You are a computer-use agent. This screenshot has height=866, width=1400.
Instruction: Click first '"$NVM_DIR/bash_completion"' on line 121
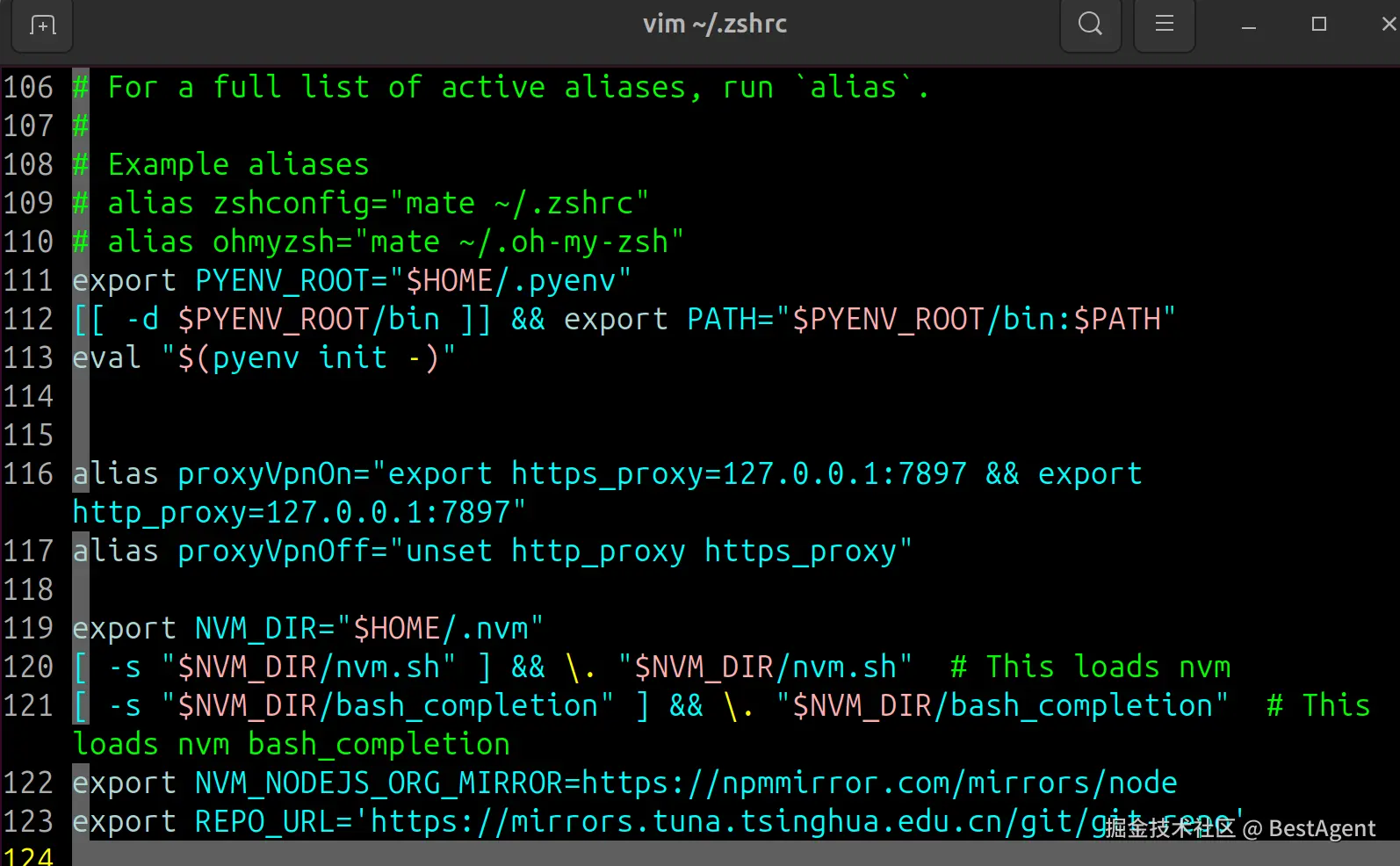coord(387,705)
